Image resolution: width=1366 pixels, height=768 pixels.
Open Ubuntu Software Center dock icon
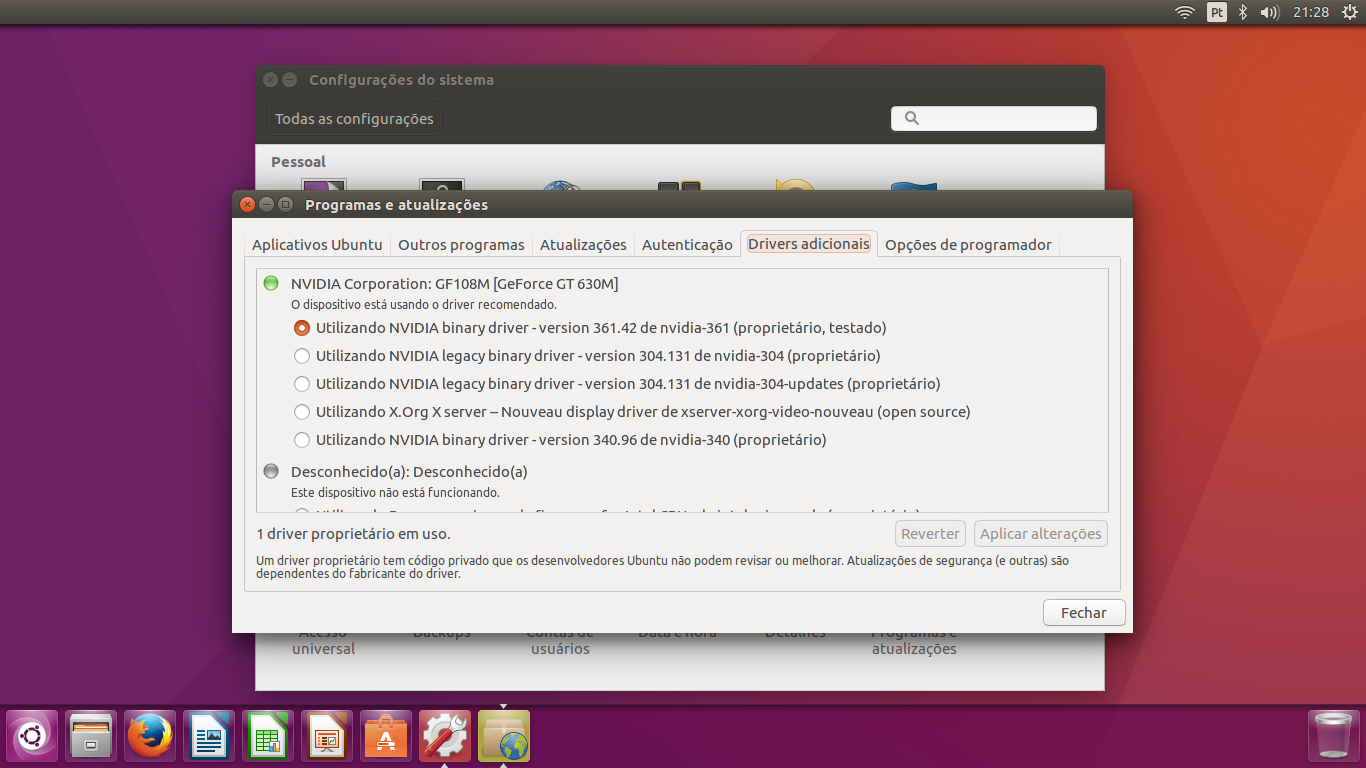[x=386, y=736]
